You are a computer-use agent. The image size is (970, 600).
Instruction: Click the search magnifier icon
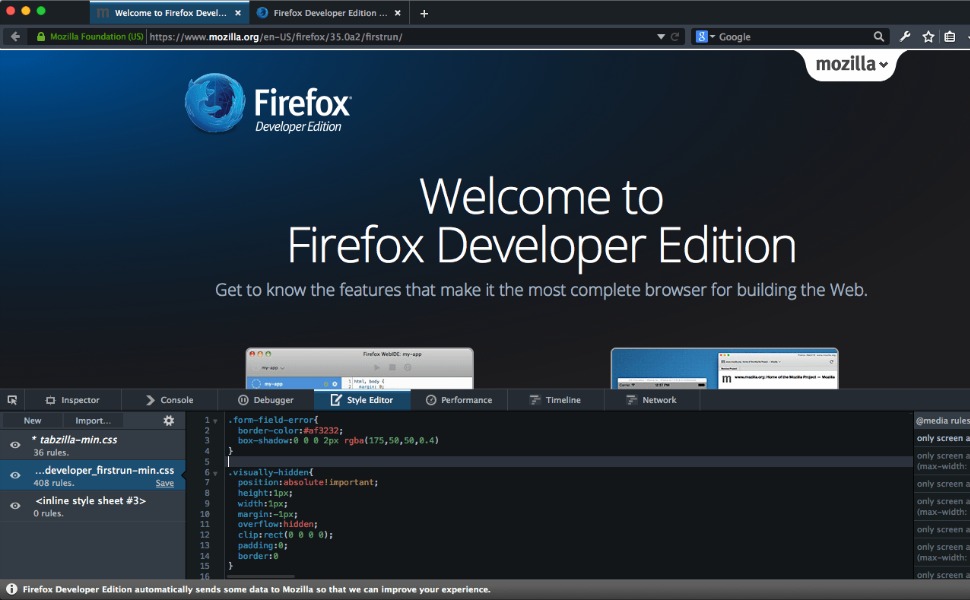coord(878,36)
